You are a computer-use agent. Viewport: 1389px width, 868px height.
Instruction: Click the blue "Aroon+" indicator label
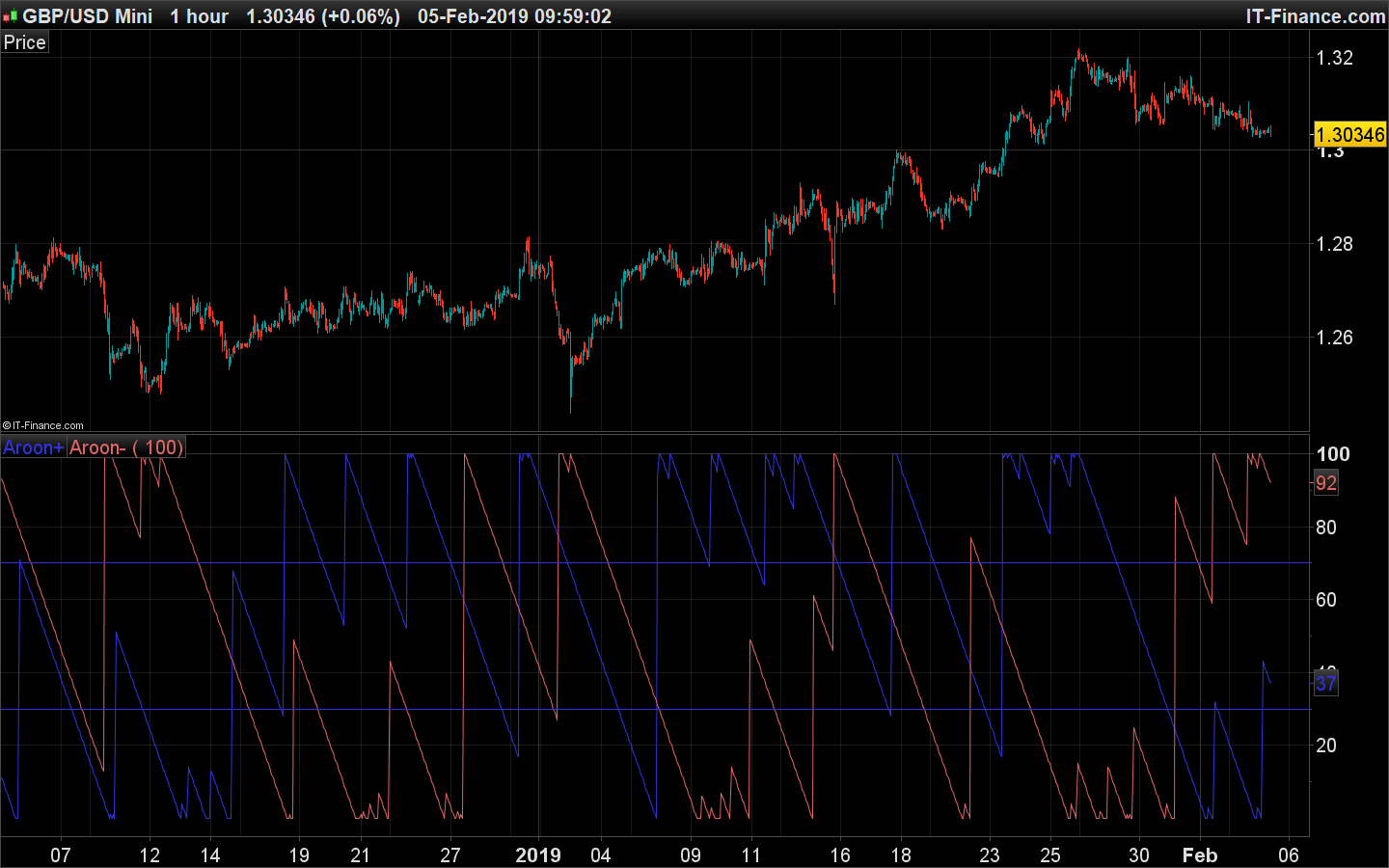(33, 448)
